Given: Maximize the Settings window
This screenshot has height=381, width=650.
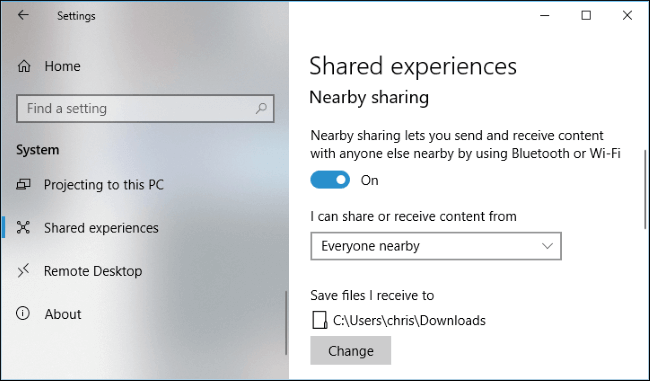Looking at the screenshot, I should click(586, 15).
